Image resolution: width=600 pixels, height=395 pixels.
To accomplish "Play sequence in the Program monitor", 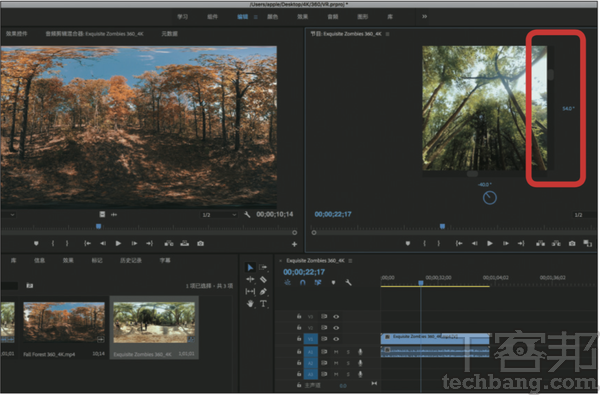I will click(490, 243).
